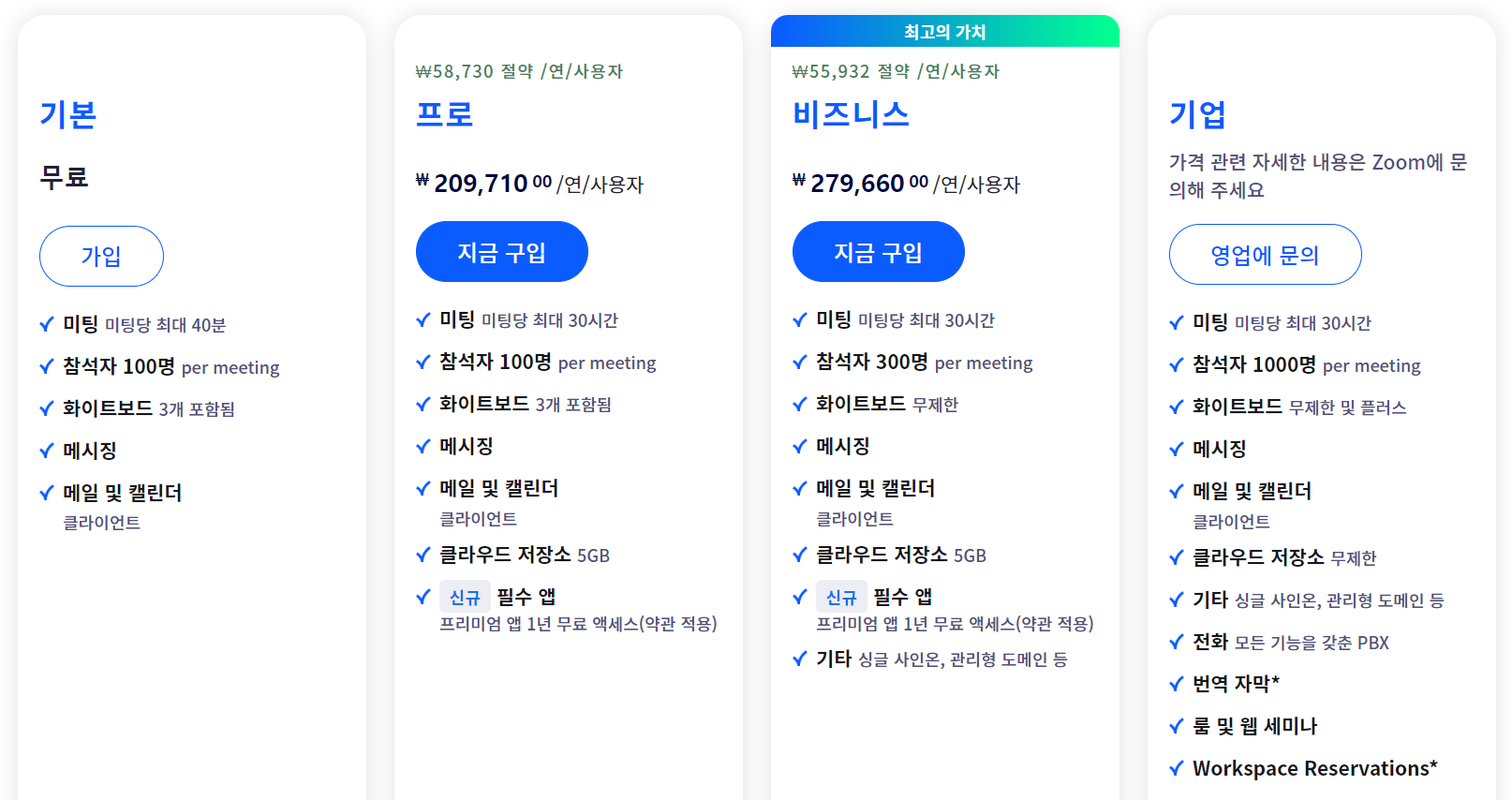Click 지금 구입 under the 프로 plan
This screenshot has height=800, width=1512.
tap(501, 252)
